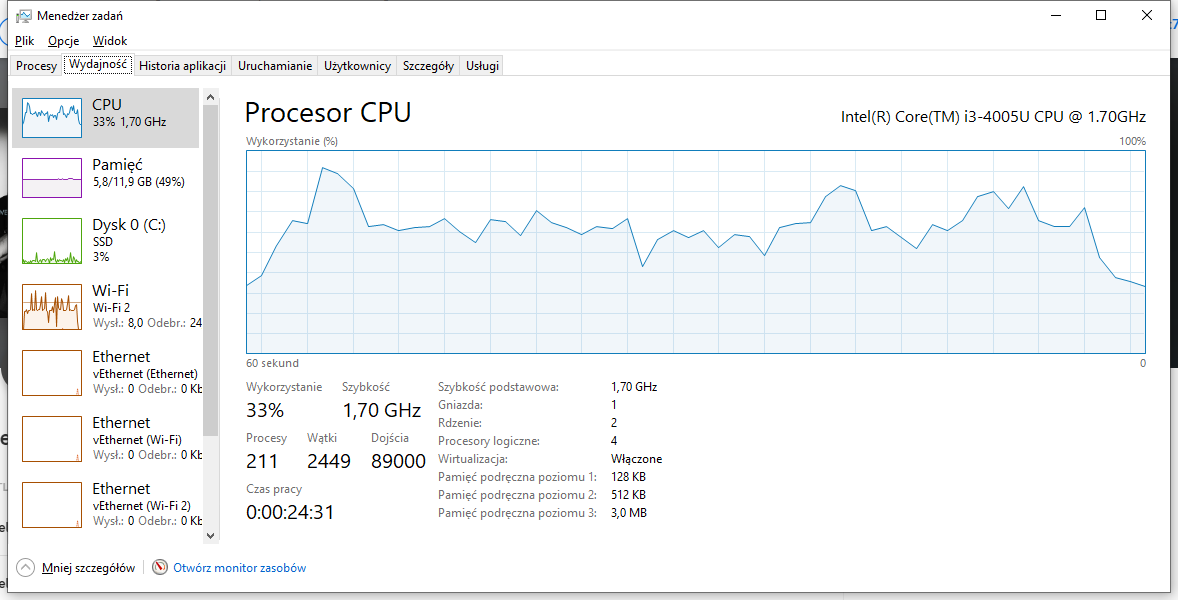Select Dysk 0 (C:) performance icon
The width and height of the screenshot is (1178, 600).
(52, 241)
